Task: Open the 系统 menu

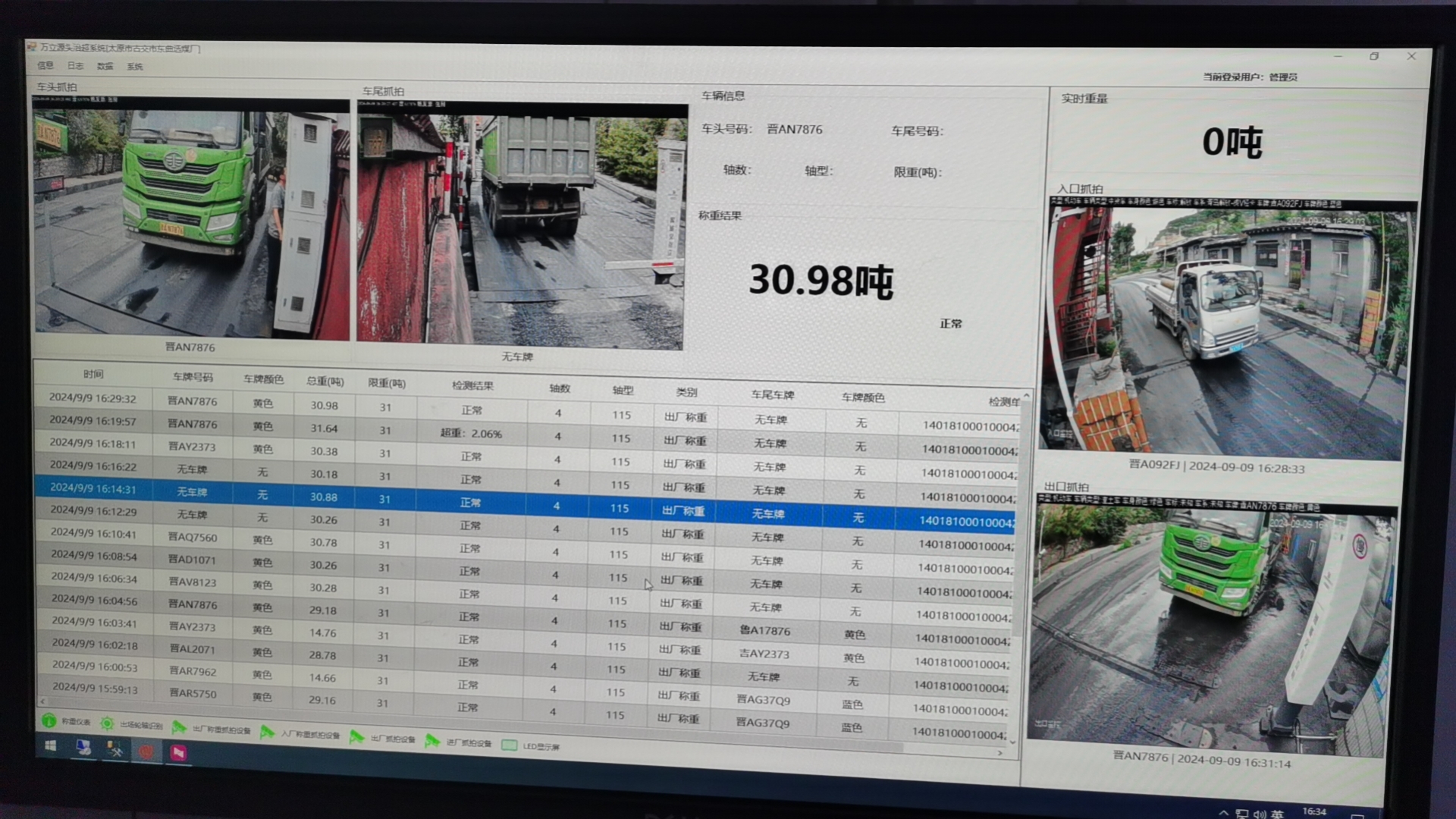Action: [x=135, y=67]
